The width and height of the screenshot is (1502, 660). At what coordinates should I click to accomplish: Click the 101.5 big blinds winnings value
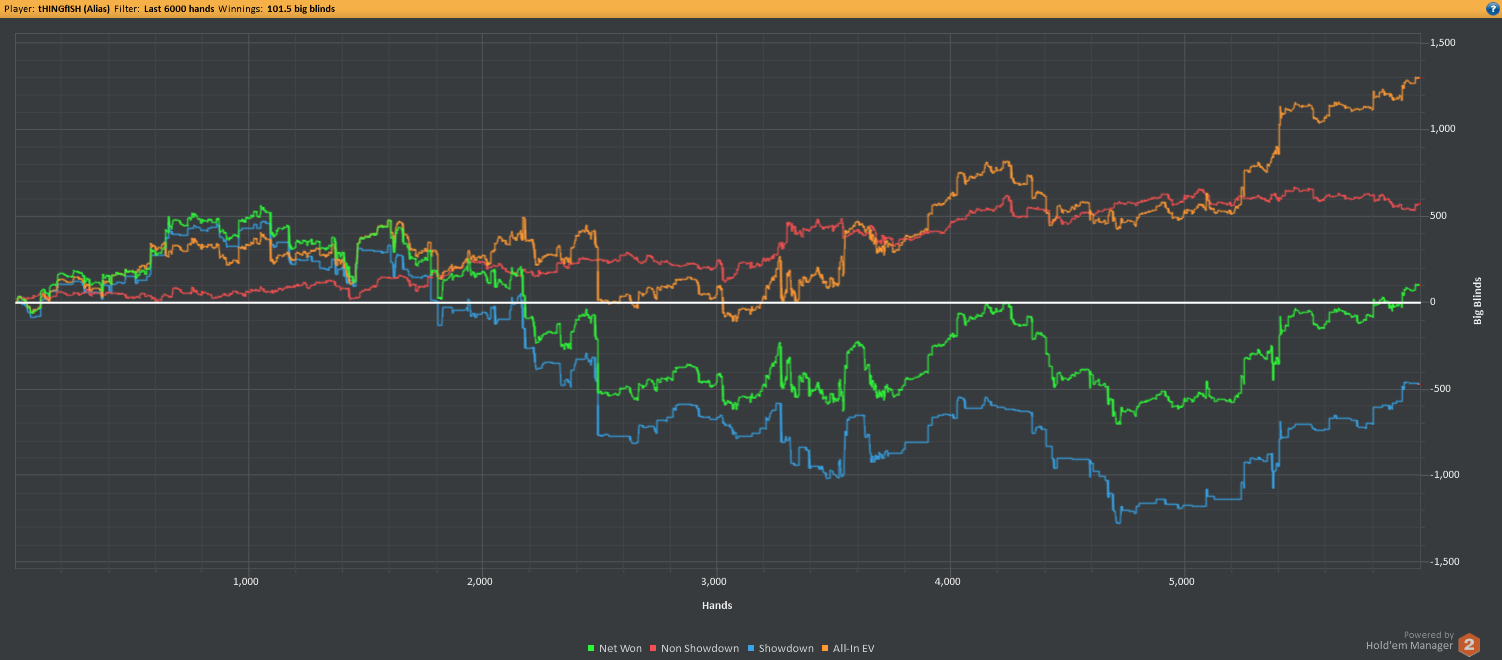coord(301,8)
